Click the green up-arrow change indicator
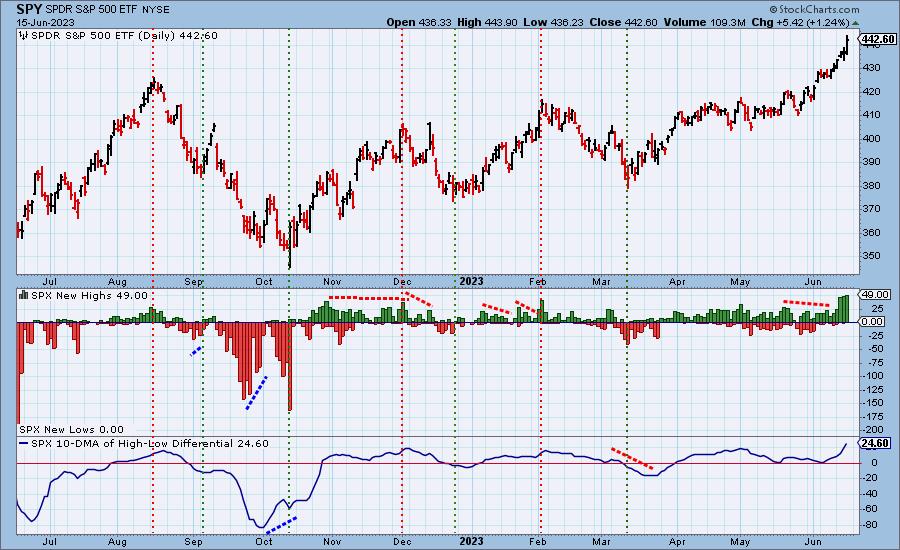This screenshot has width=900, height=550. (x=855, y=23)
